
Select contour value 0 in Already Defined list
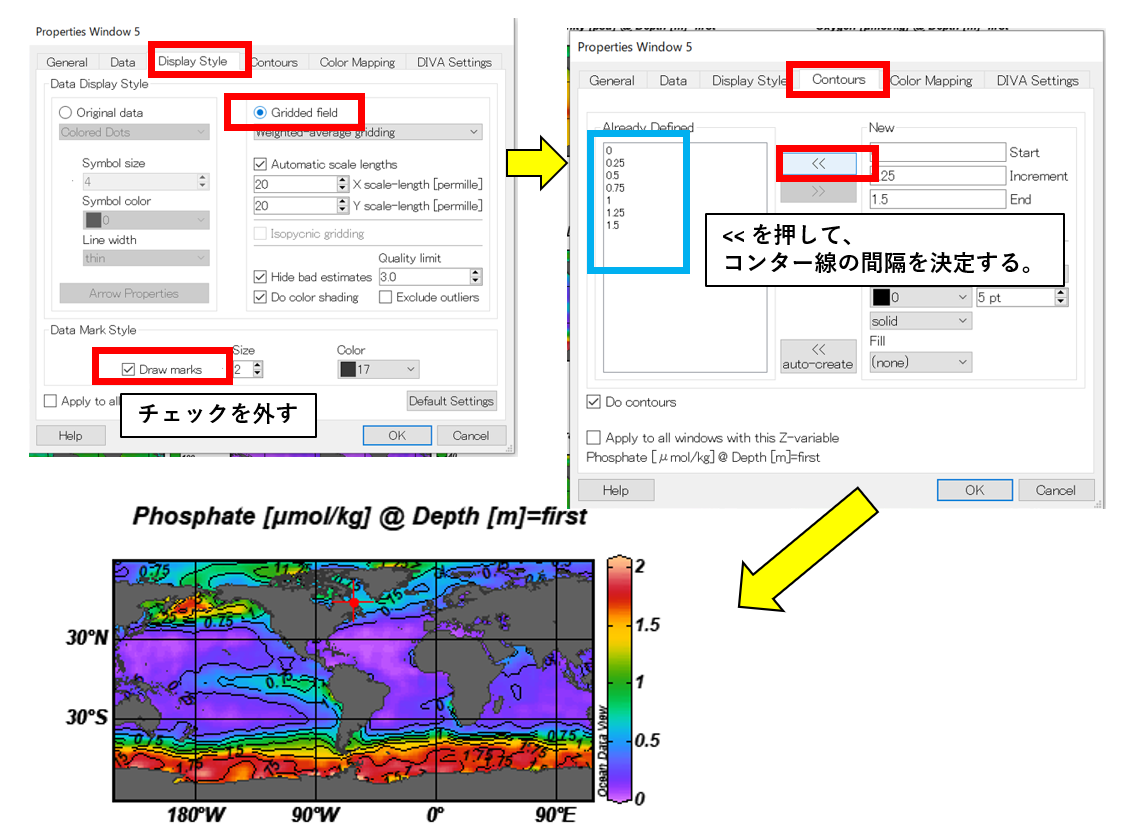click(609, 151)
